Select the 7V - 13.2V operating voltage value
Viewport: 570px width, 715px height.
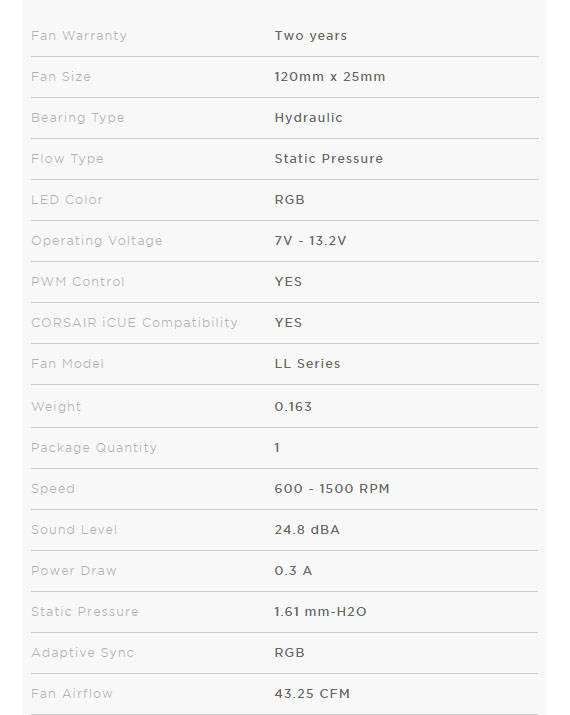[310, 241]
